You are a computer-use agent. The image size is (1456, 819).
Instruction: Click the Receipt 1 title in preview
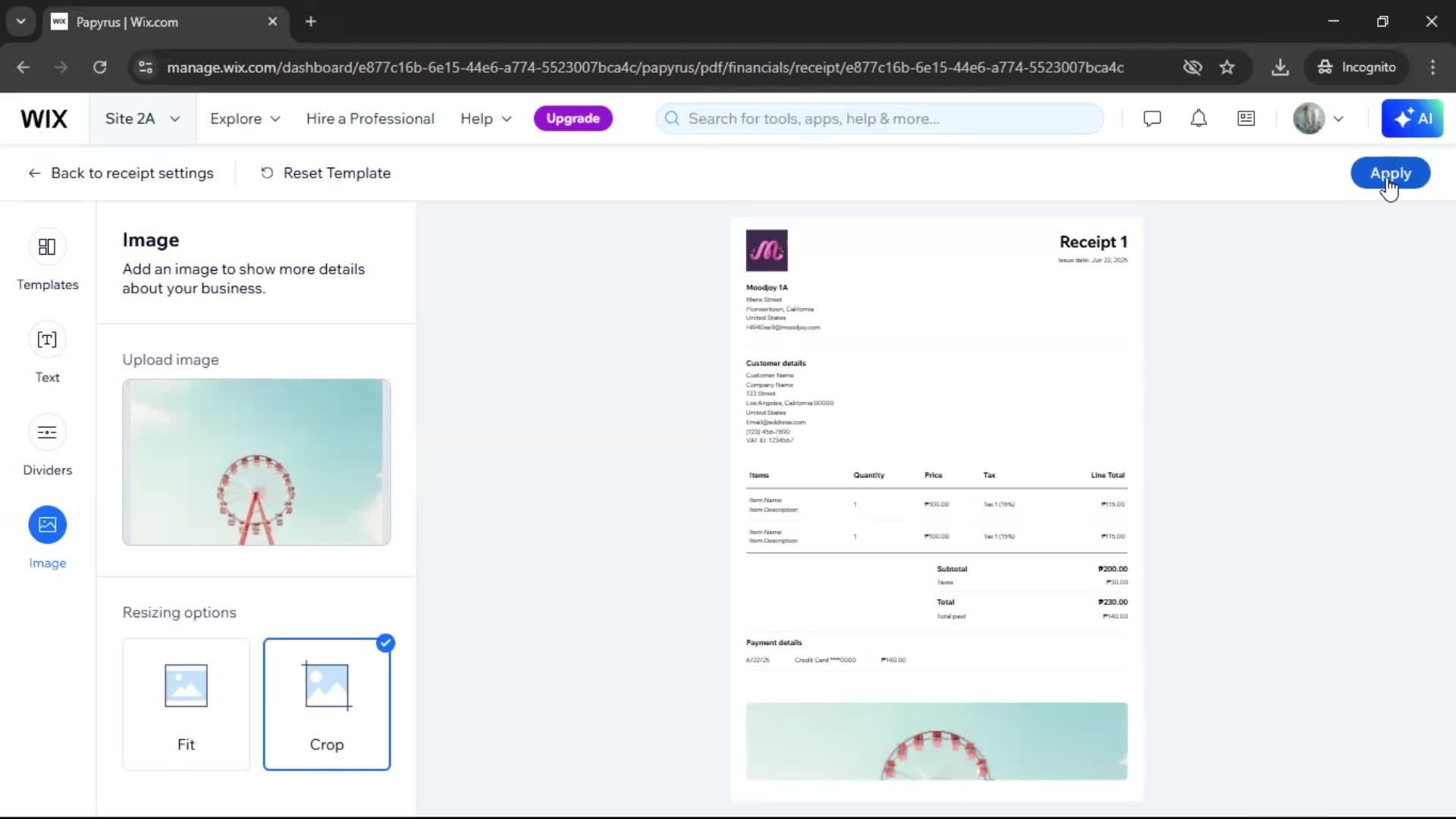coord(1093,242)
